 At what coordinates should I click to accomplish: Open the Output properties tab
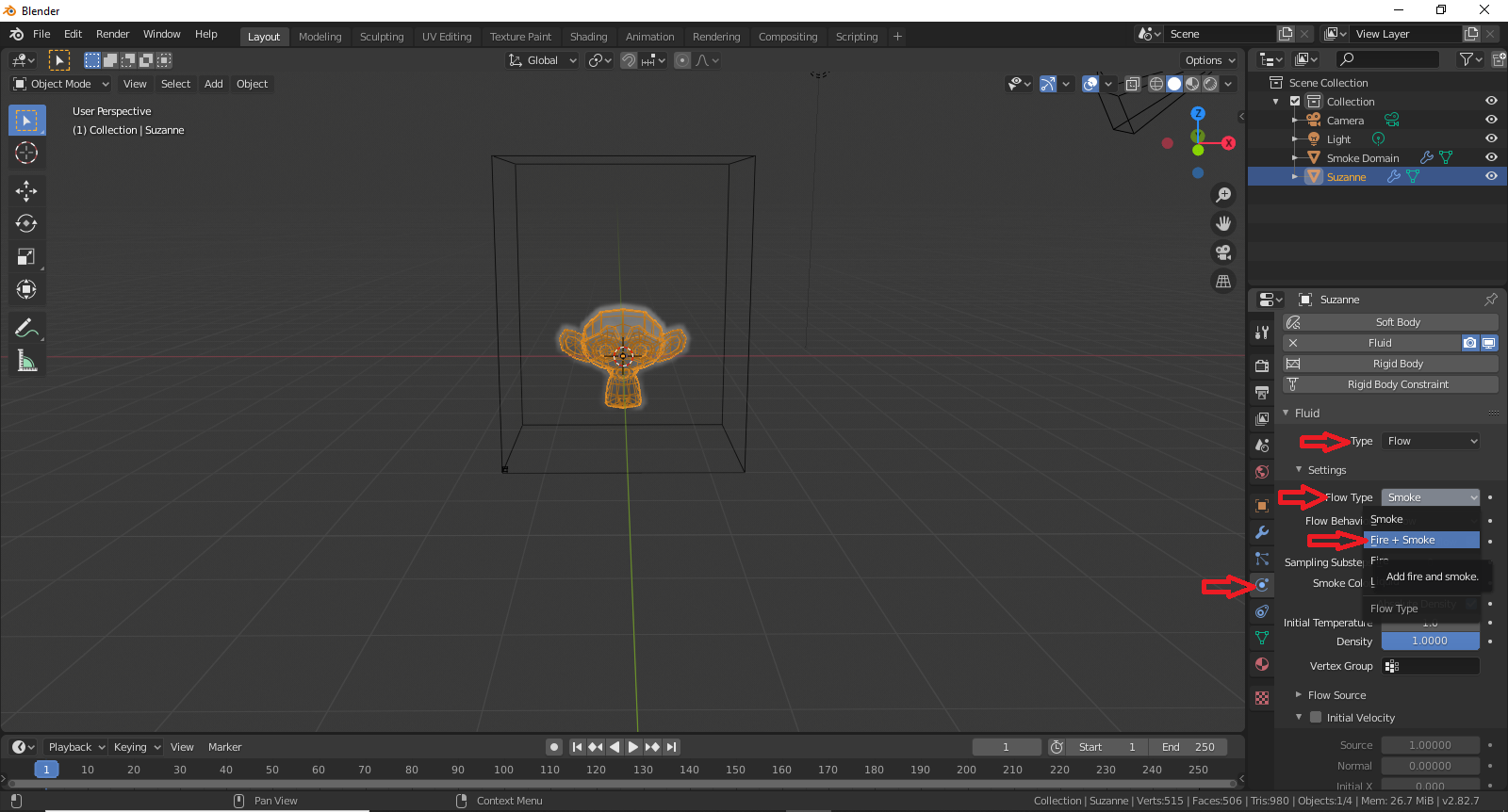coord(1262,392)
